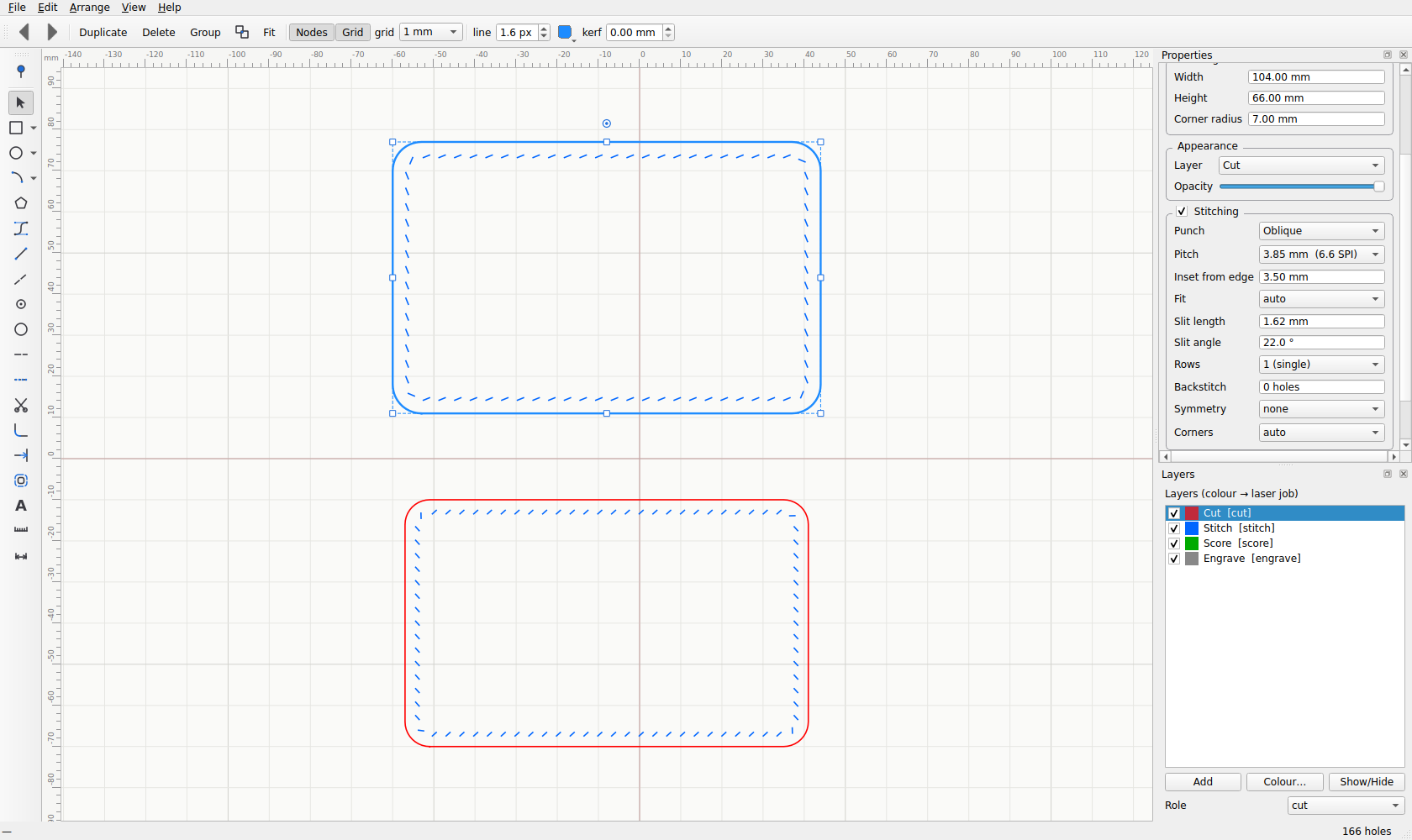
Task: Select the rectangle shape tool
Action: (x=16, y=128)
